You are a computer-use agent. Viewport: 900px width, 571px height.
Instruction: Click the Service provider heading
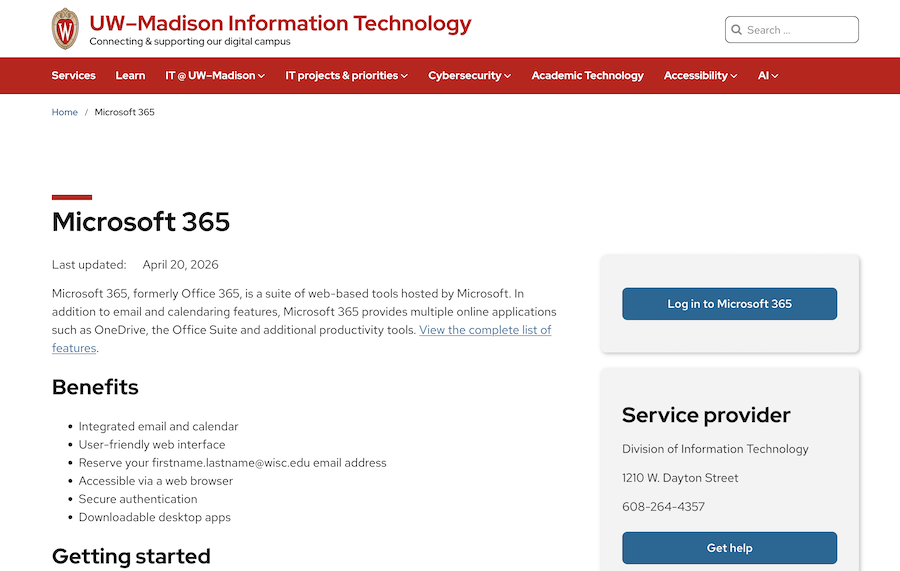(x=706, y=415)
